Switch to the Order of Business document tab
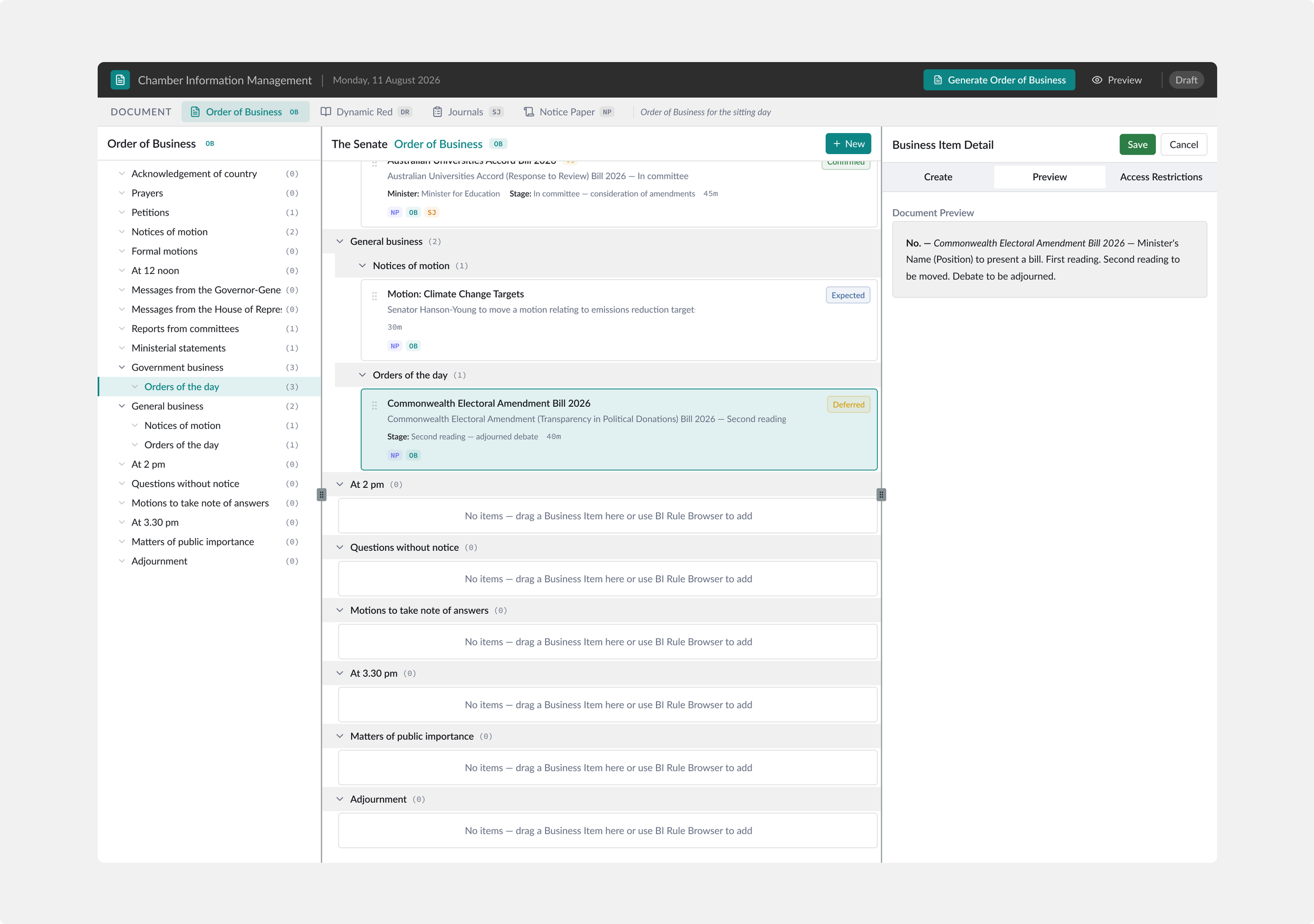Screen dimensions: 1314x924 coord(245,111)
